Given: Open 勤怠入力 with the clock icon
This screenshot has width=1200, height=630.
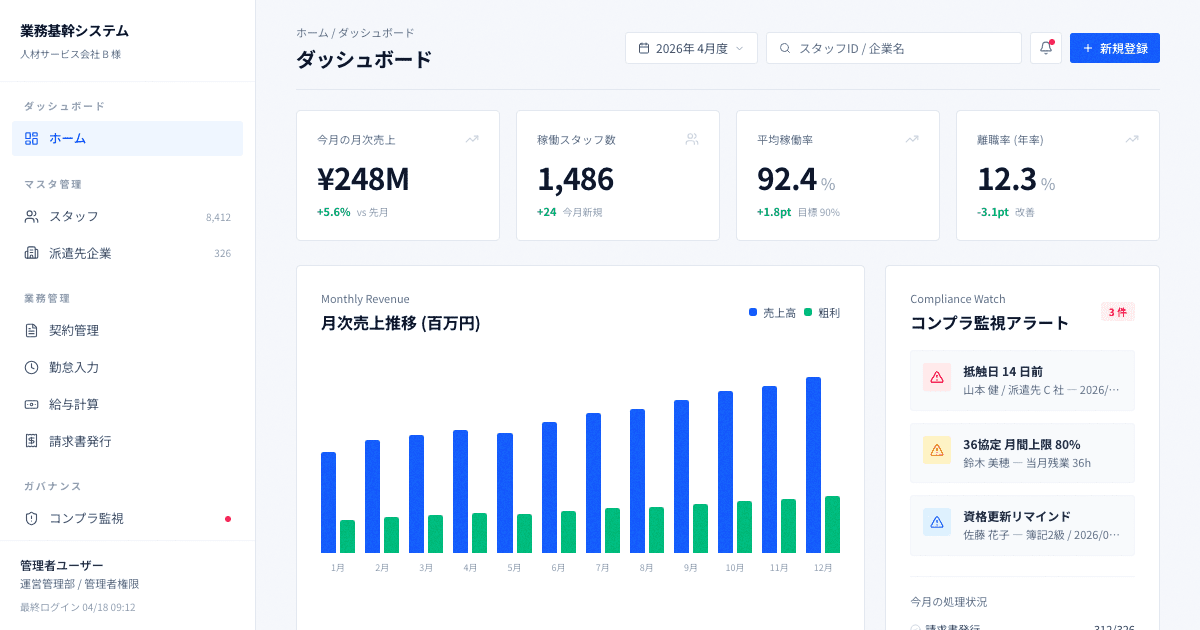Looking at the screenshot, I should 32,367.
